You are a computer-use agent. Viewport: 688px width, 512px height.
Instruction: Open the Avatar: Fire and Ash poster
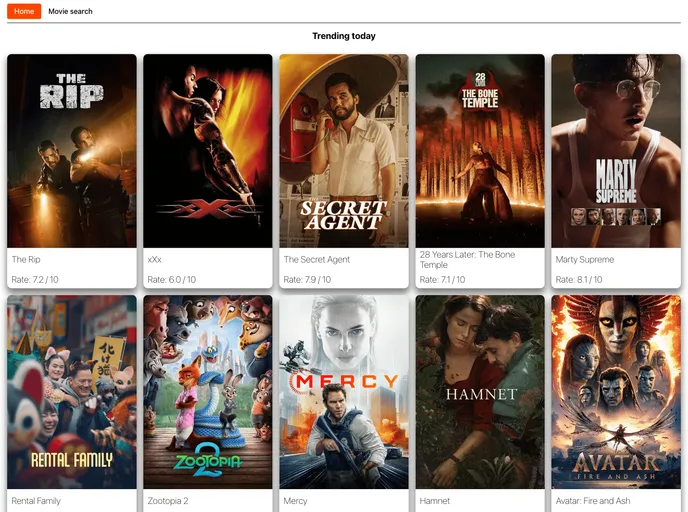click(x=616, y=392)
